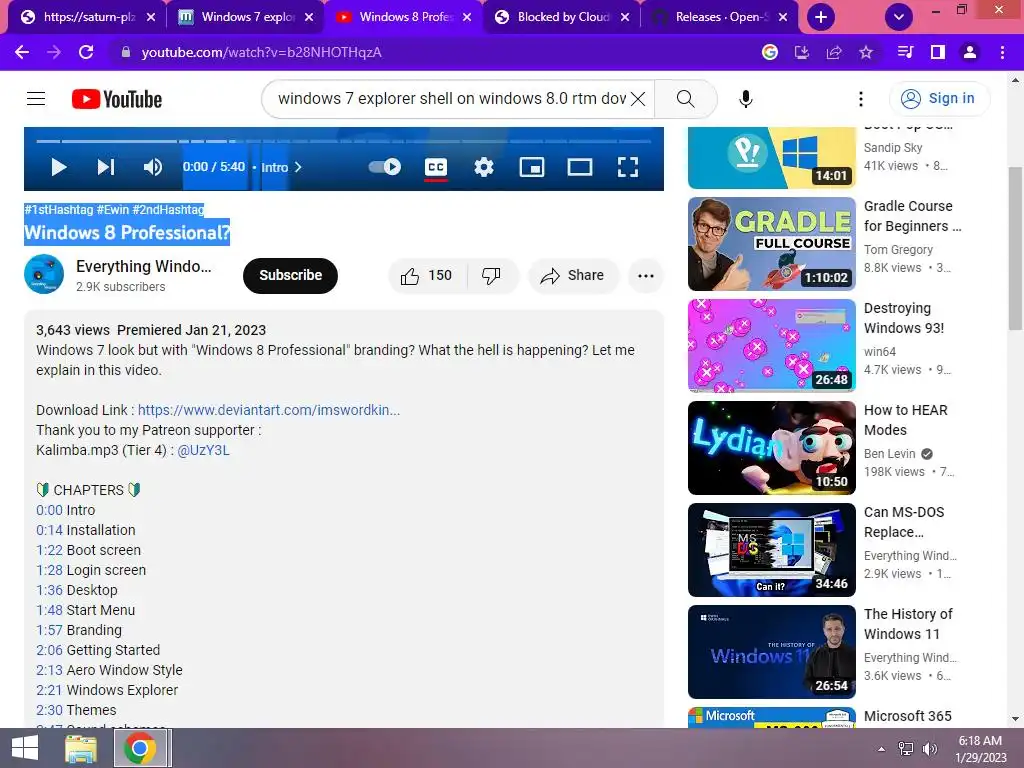Toggle closed captions CC button
The height and width of the screenshot is (768, 1024).
[x=436, y=167]
